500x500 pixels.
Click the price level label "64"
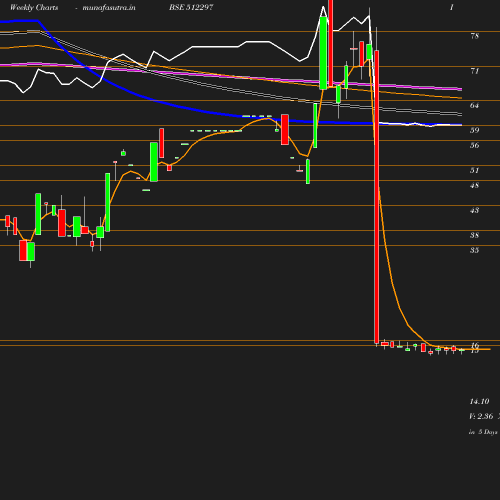pos(475,105)
